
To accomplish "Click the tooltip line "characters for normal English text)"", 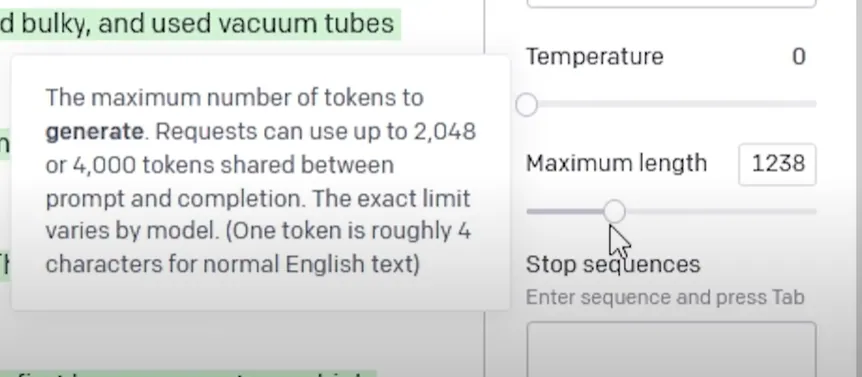I will click(233, 264).
